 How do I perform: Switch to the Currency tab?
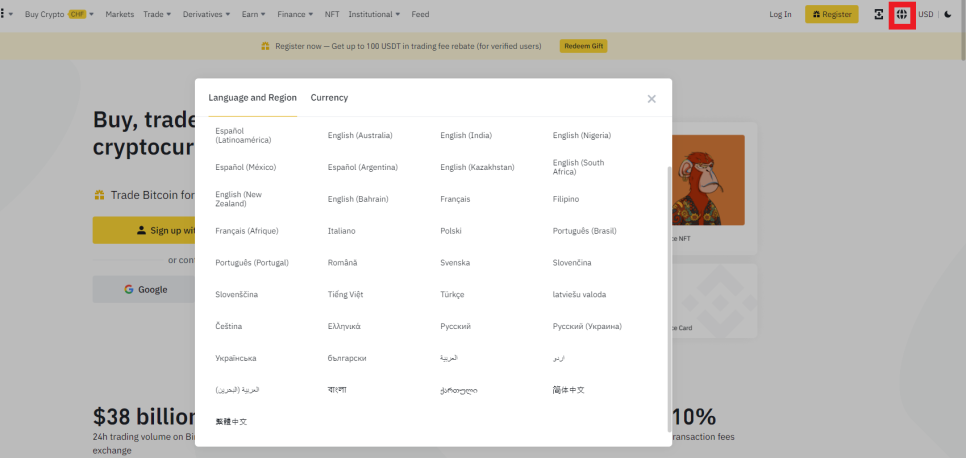click(329, 97)
